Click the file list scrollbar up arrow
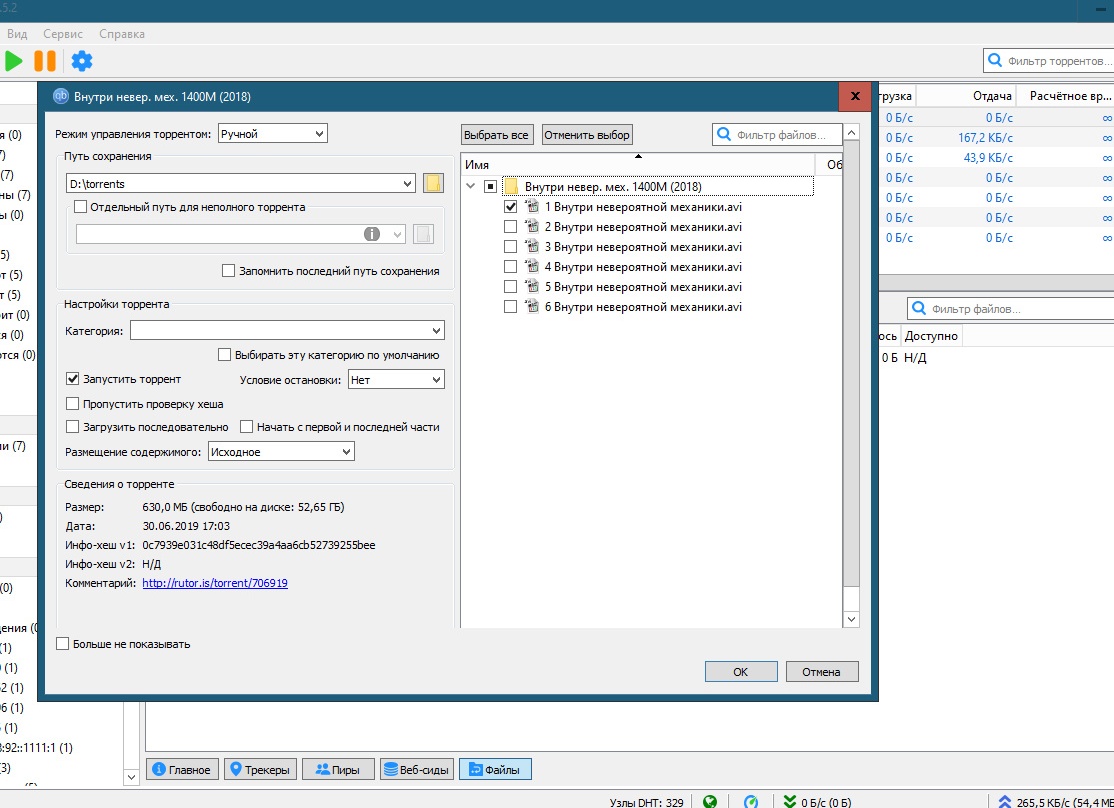This screenshot has width=1114, height=808. (x=851, y=132)
